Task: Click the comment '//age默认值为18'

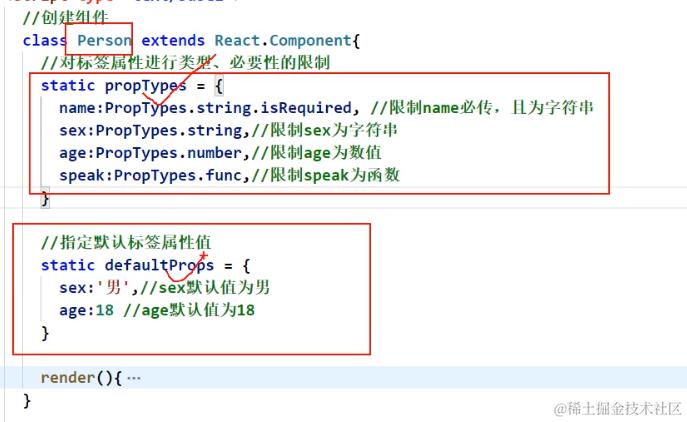Action: click(189, 310)
